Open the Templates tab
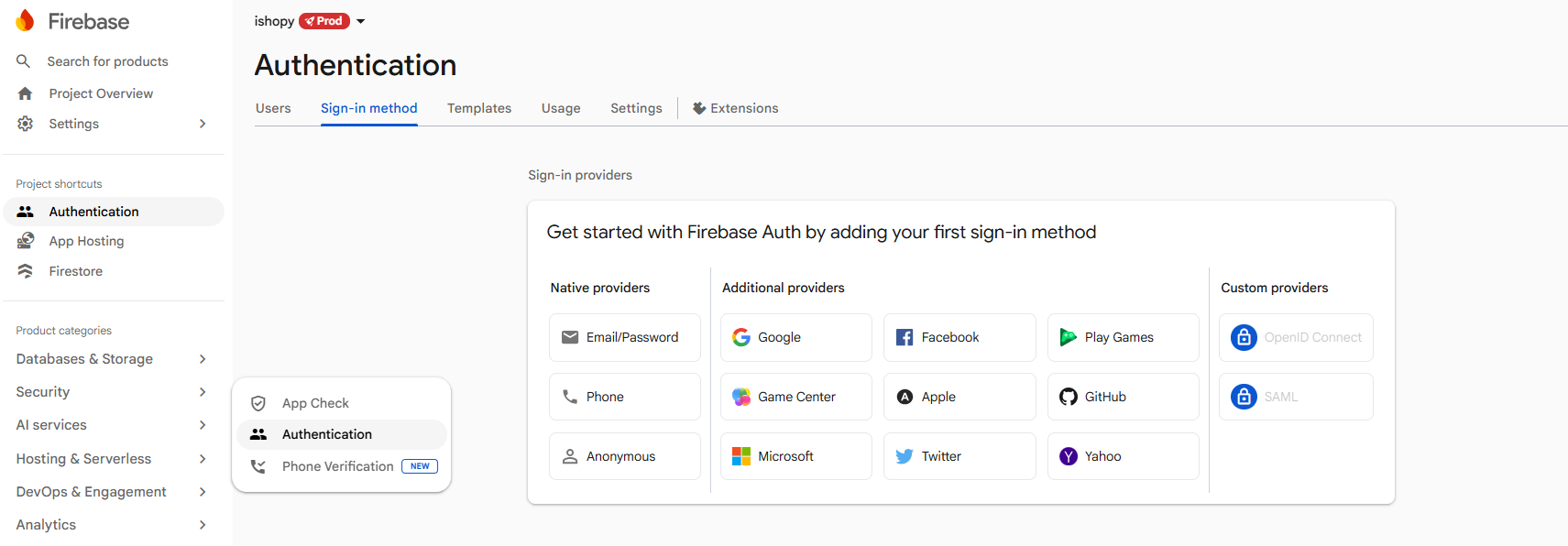The height and width of the screenshot is (546, 1568). click(479, 108)
